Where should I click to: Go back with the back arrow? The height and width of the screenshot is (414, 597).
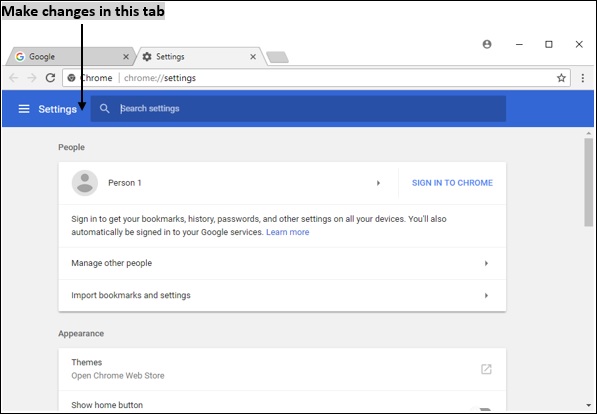pos(13,78)
